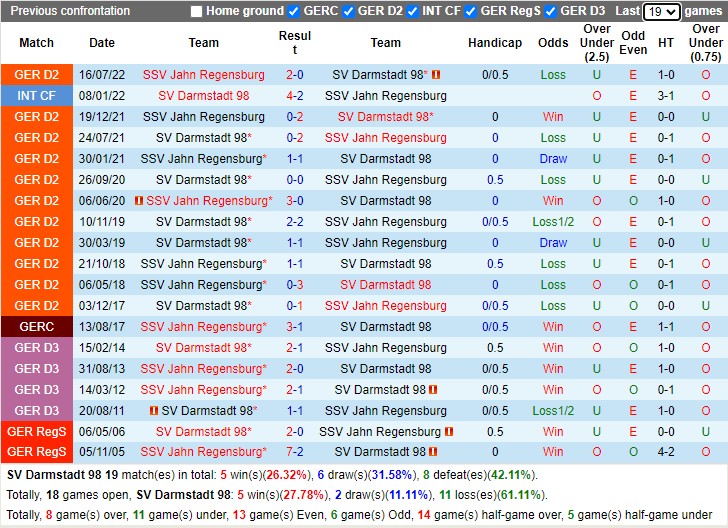Click the 4-2 result dated 08/01/22
The image size is (728, 528).
(295, 96)
